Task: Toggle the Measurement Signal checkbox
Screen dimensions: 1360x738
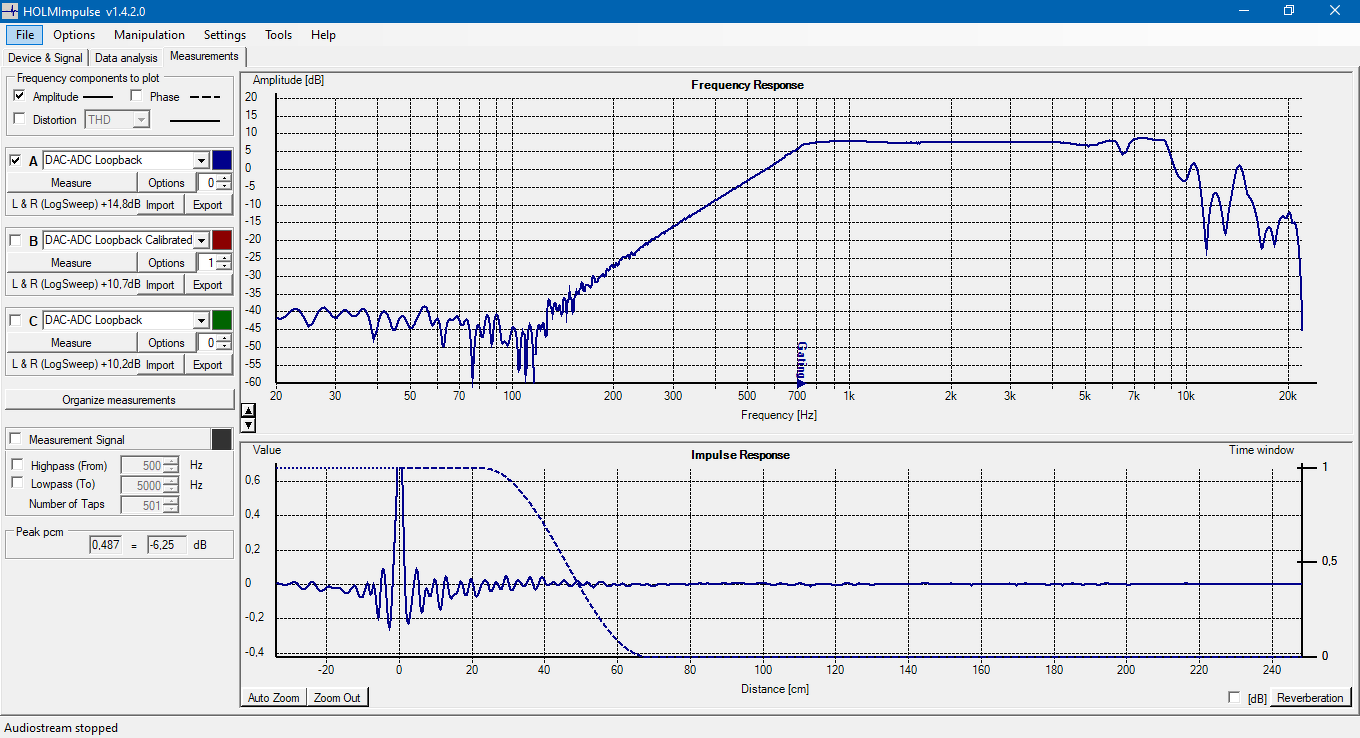Action: [x=15, y=439]
